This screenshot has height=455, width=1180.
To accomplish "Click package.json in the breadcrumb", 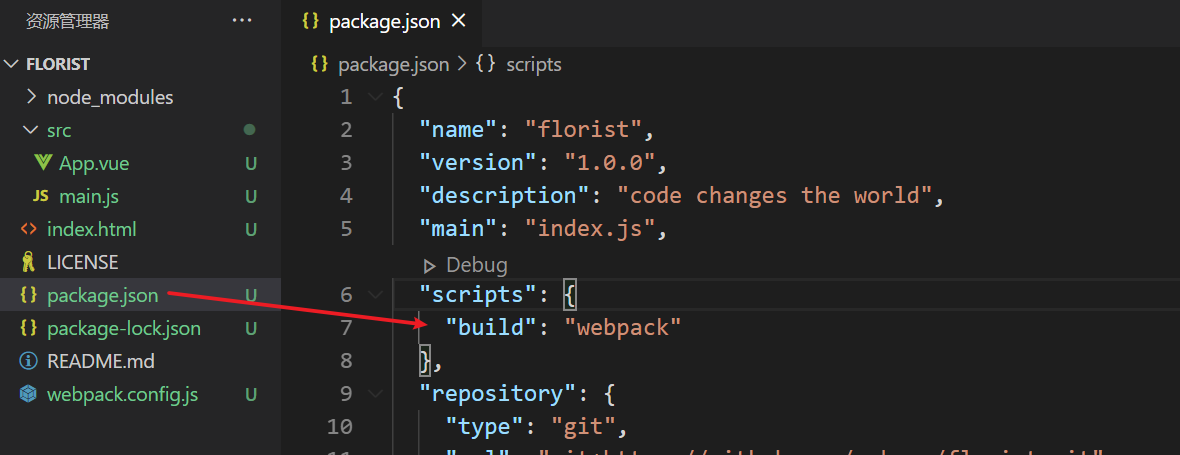I will point(394,65).
